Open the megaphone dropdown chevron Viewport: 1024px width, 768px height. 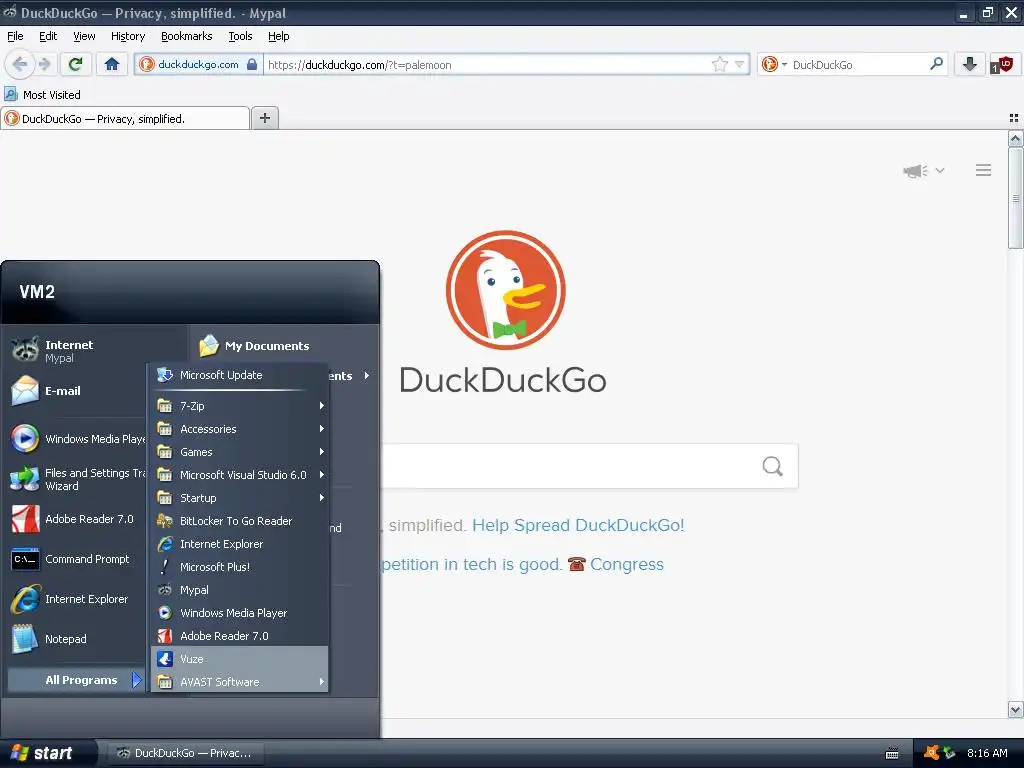(x=940, y=170)
